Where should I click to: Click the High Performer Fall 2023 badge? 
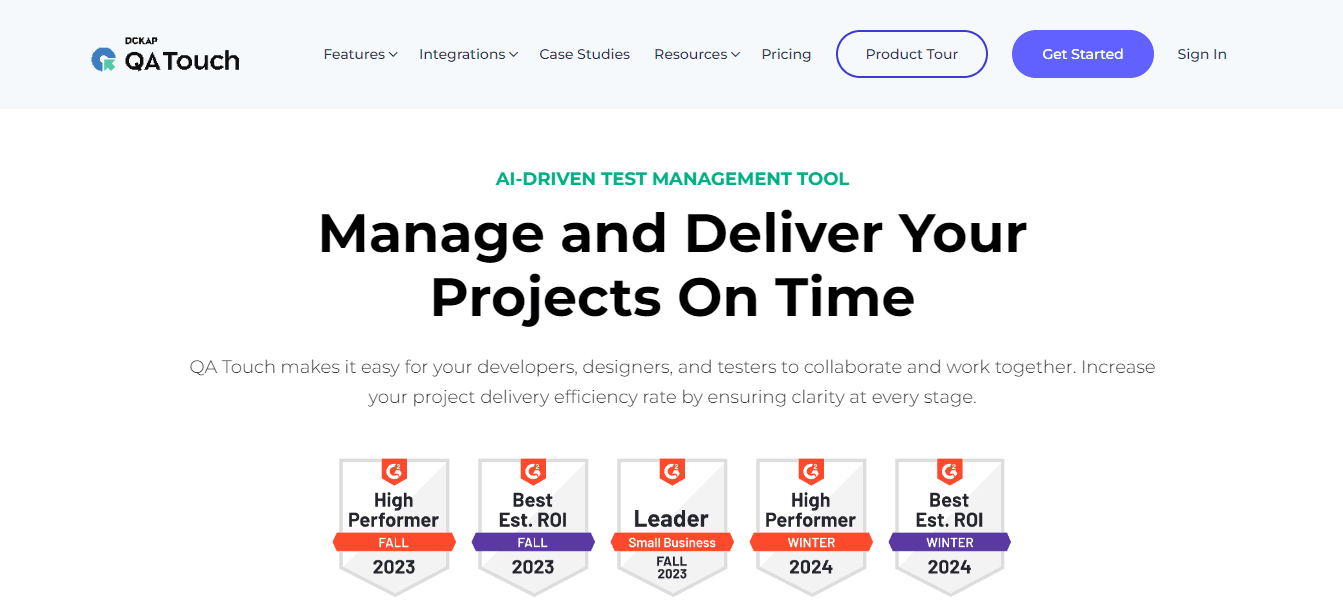click(x=394, y=525)
